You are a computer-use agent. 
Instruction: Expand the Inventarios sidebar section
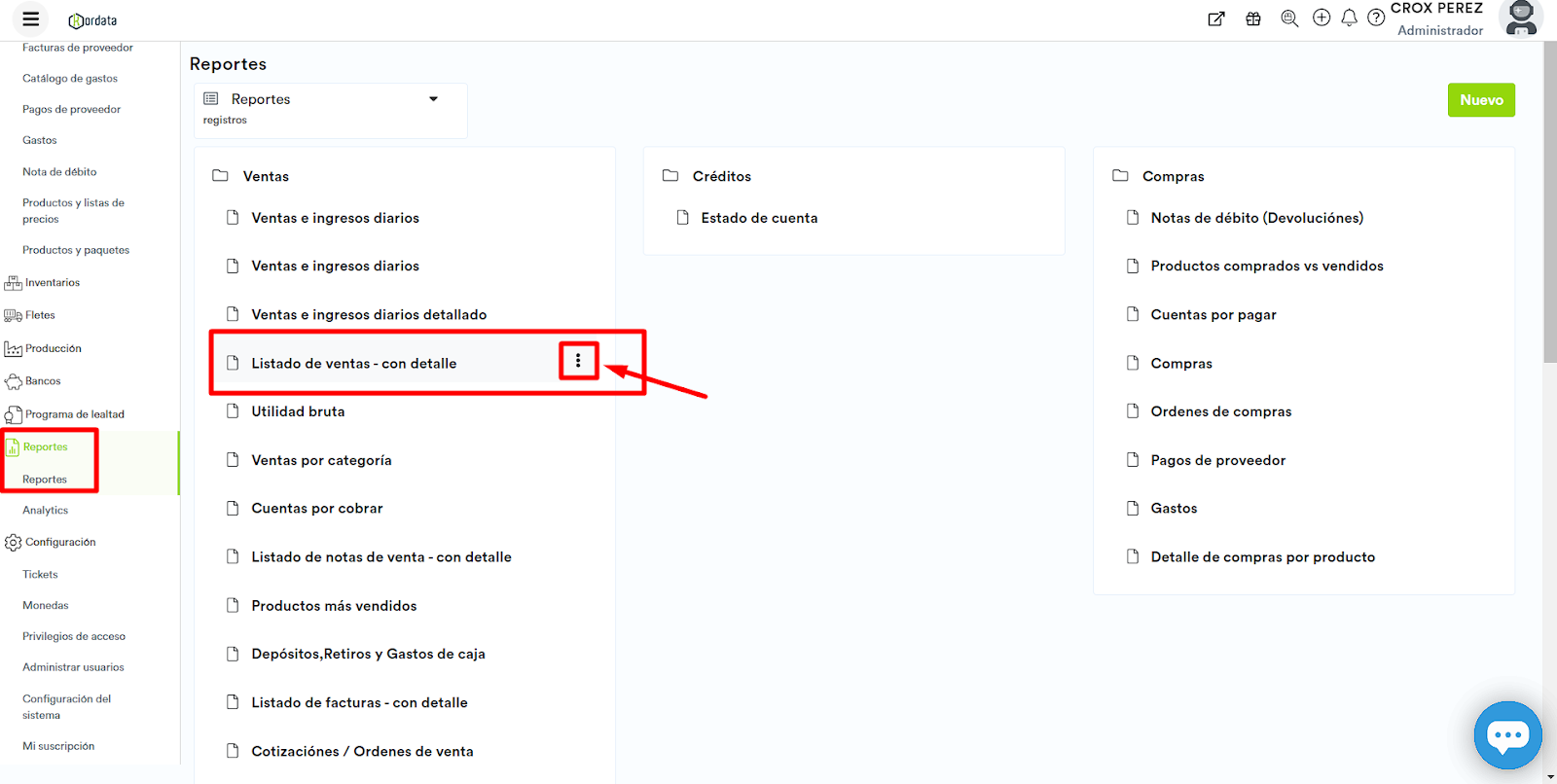tap(53, 283)
